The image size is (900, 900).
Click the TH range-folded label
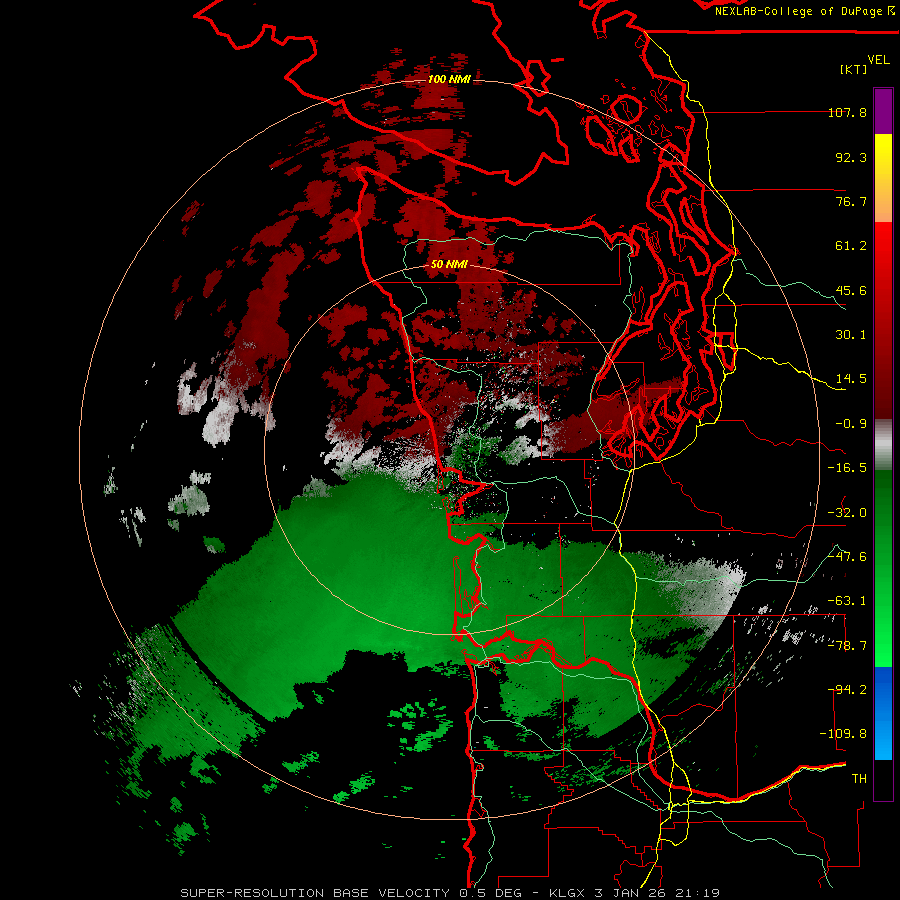point(859,779)
